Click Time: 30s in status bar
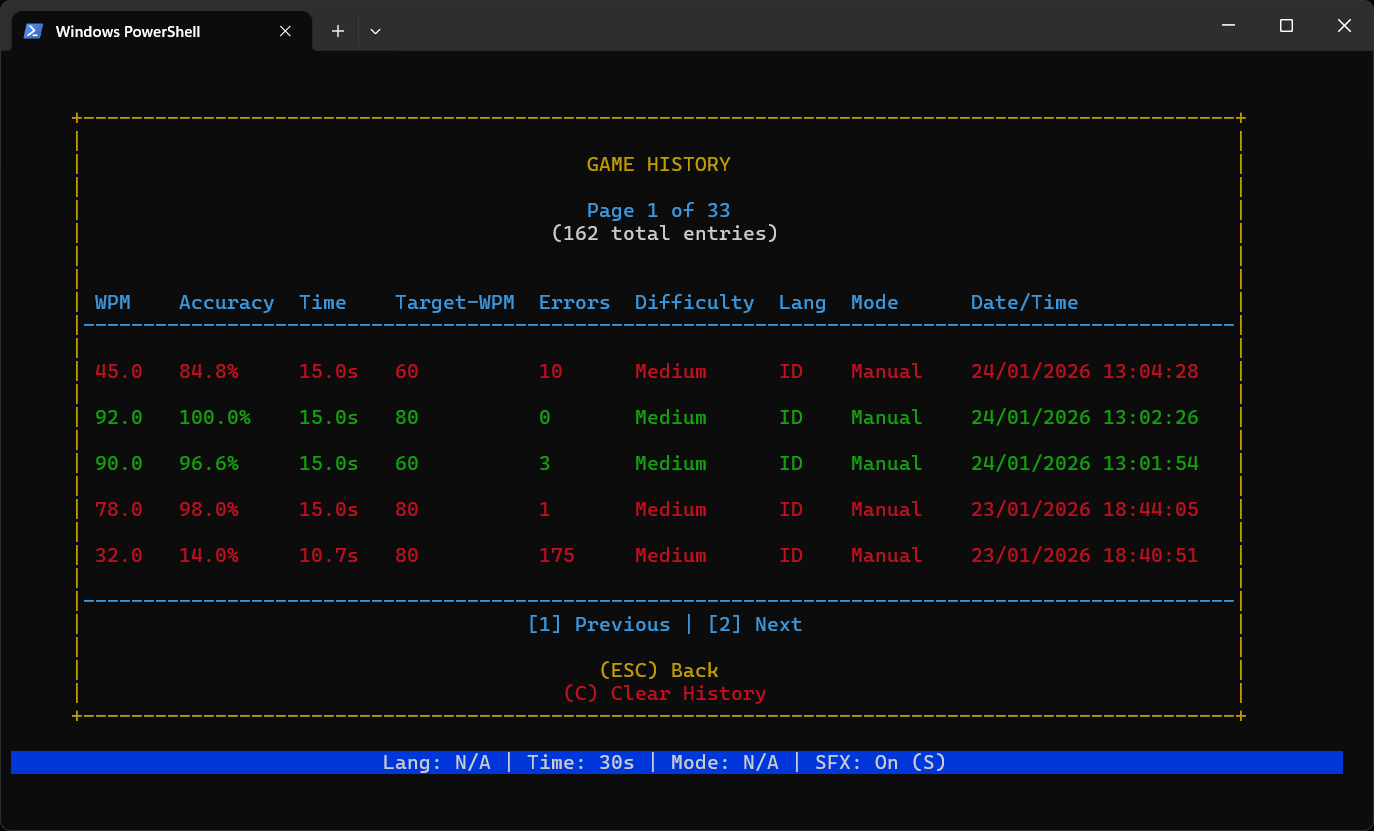Screen dimensions: 1374x831 tap(581, 762)
